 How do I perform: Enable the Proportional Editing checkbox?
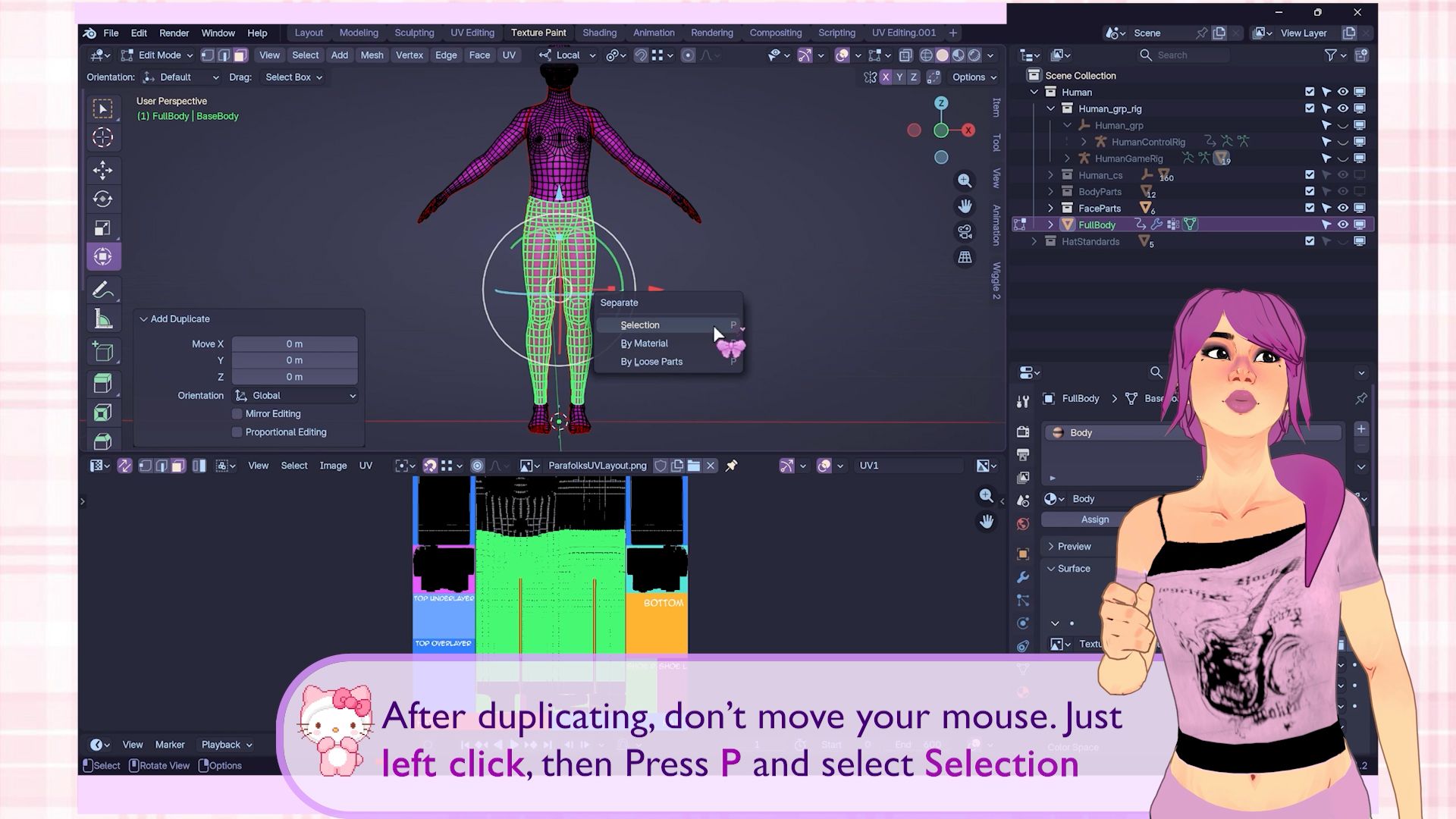tap(237, 432)
